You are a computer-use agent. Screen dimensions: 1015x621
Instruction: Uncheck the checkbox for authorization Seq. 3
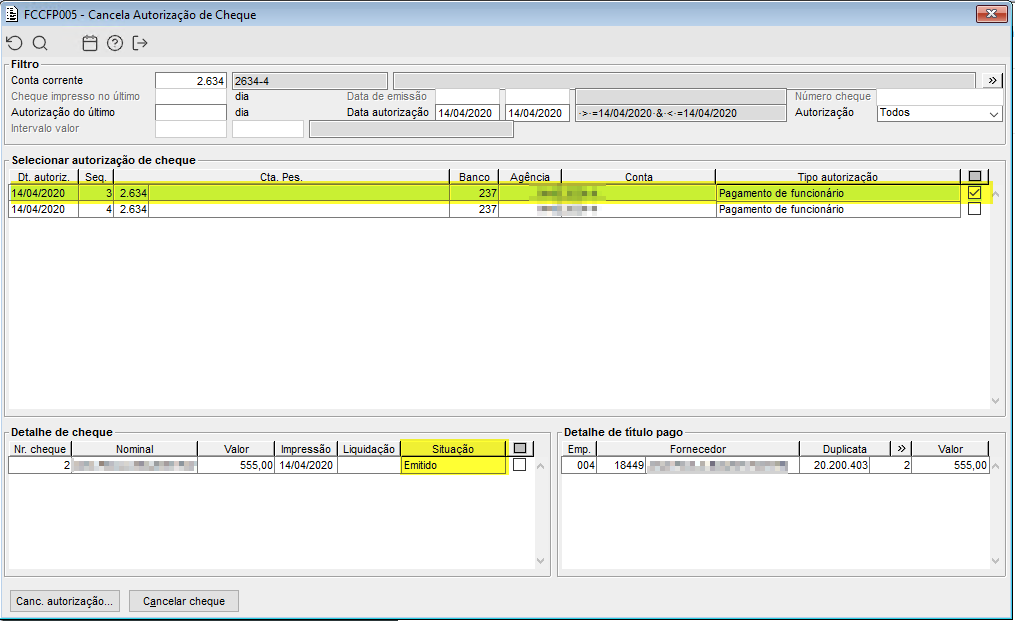(x=974, y=193)
